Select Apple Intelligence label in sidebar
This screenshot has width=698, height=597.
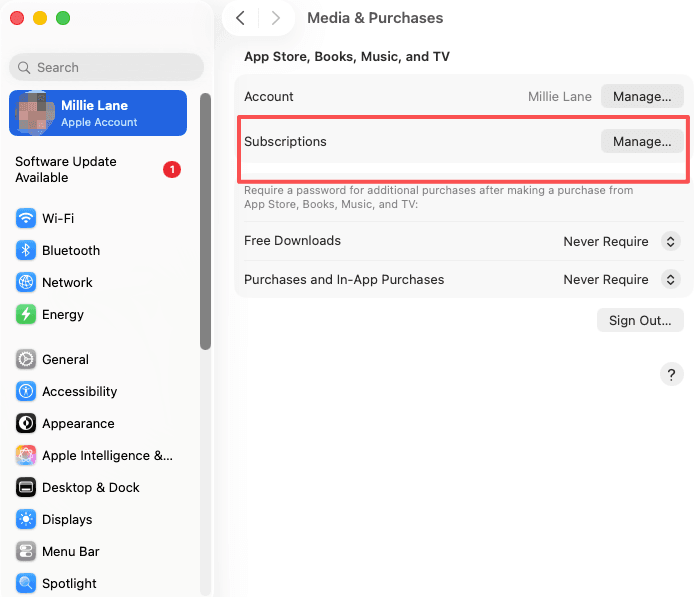(x=107, y=456)
